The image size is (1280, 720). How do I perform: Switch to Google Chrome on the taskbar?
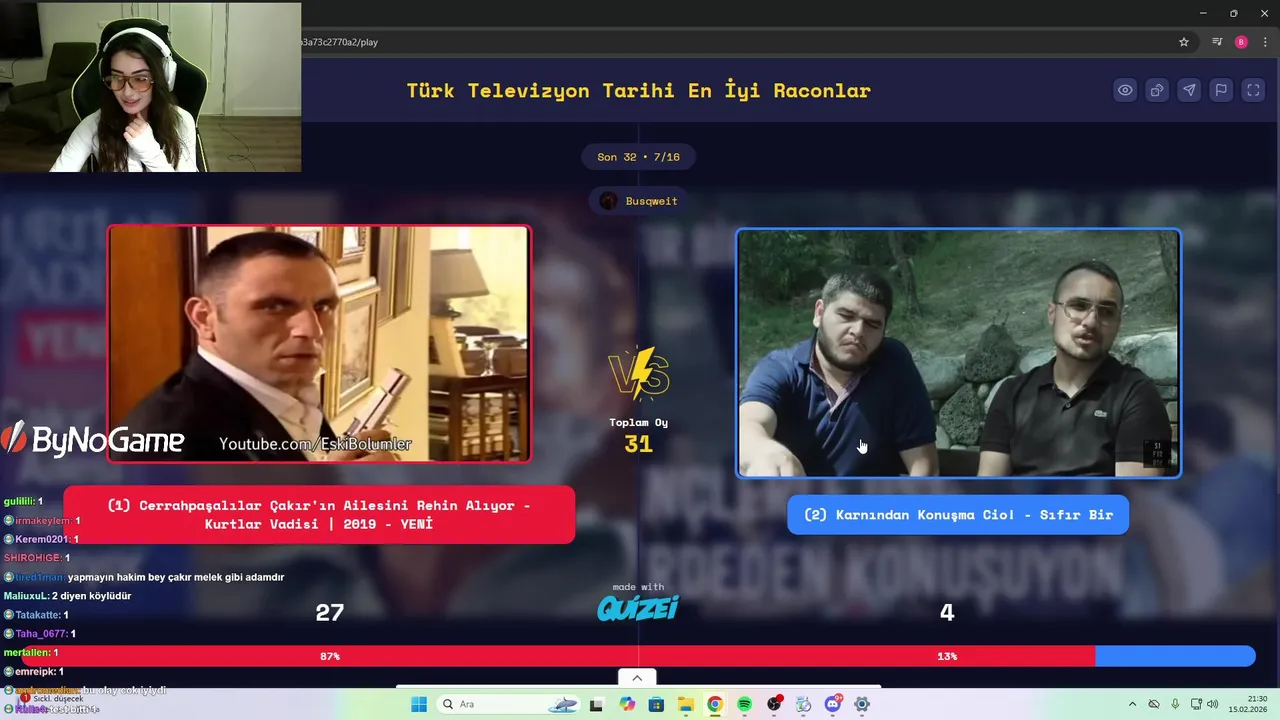[x=715, y=704]
